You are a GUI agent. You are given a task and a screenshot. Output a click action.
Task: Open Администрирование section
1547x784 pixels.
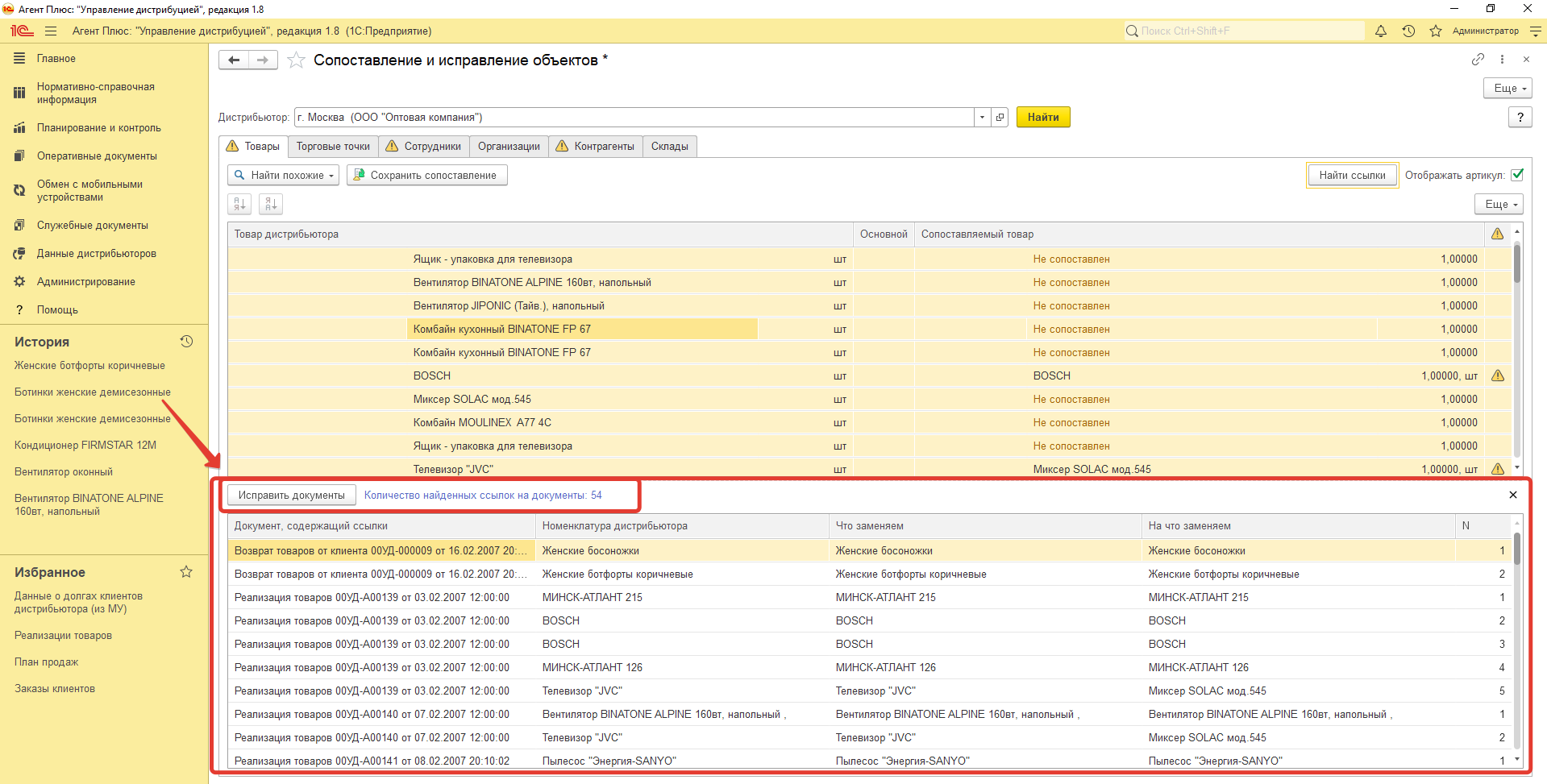click(85, 282)
